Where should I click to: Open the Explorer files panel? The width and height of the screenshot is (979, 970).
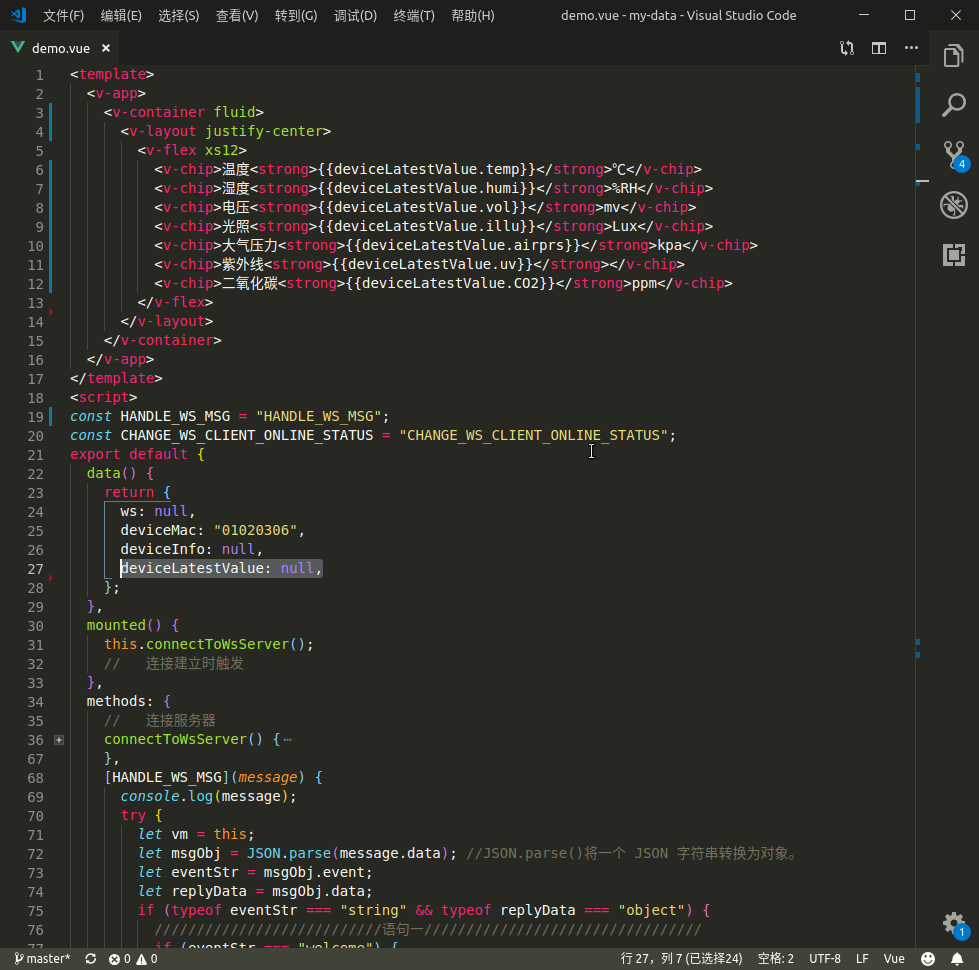coord(953,56)
